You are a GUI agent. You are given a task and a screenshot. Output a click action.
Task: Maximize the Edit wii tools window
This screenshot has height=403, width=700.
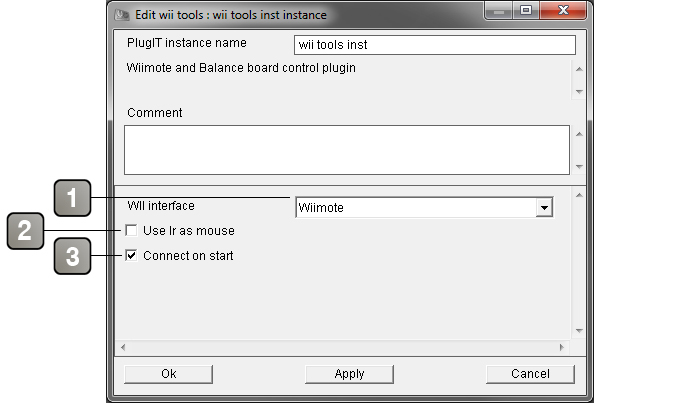(x=526, y=11)
